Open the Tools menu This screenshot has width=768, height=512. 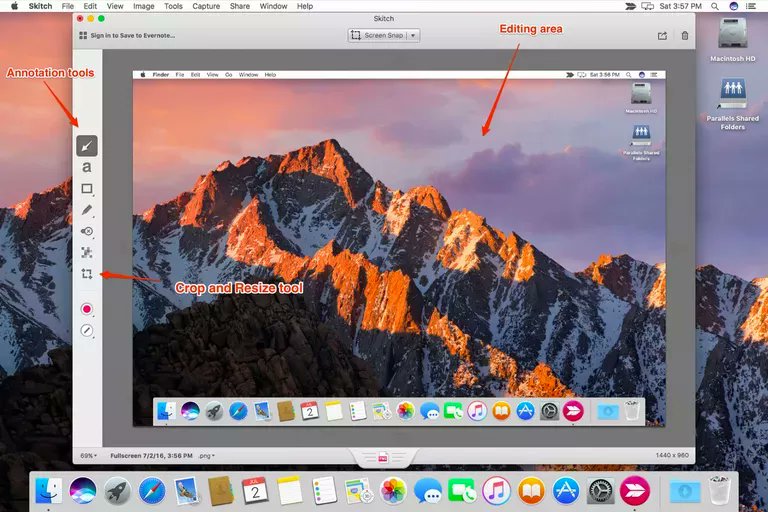173,6
